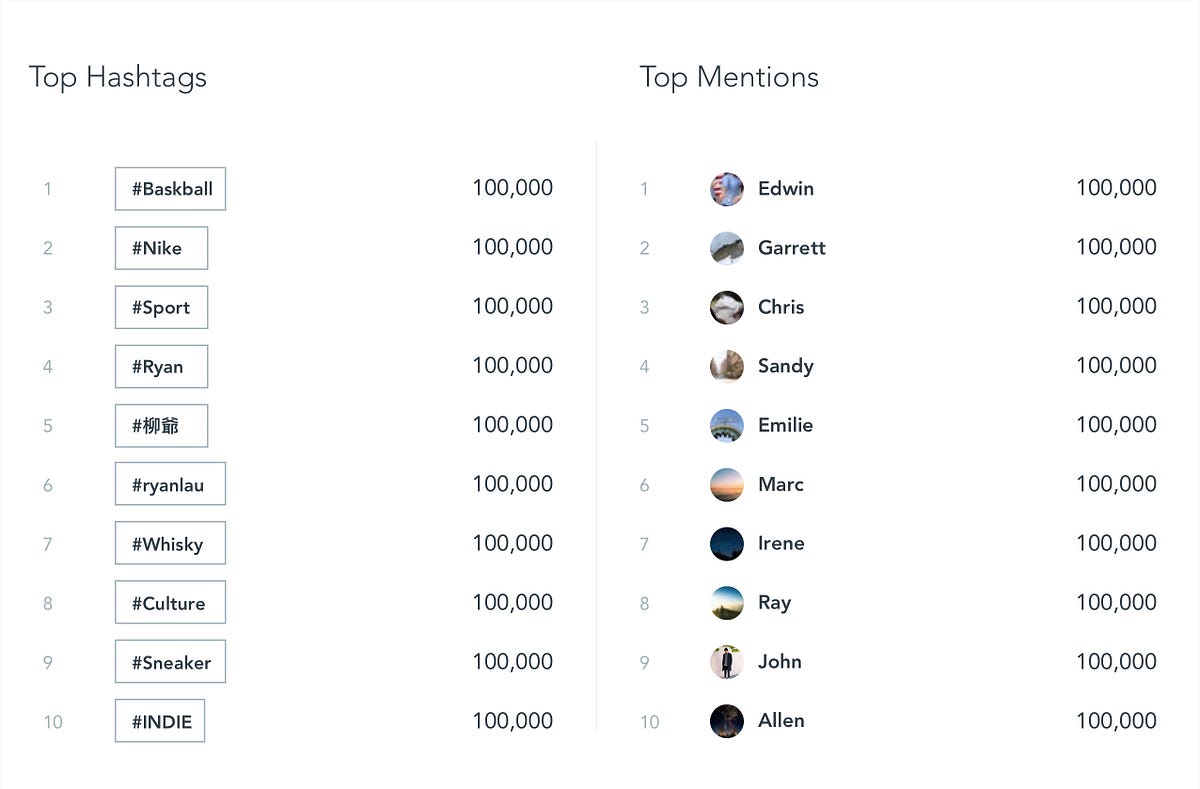Open Ray's profile avatar
1200x789 pixels.
(x=727, y=603)
